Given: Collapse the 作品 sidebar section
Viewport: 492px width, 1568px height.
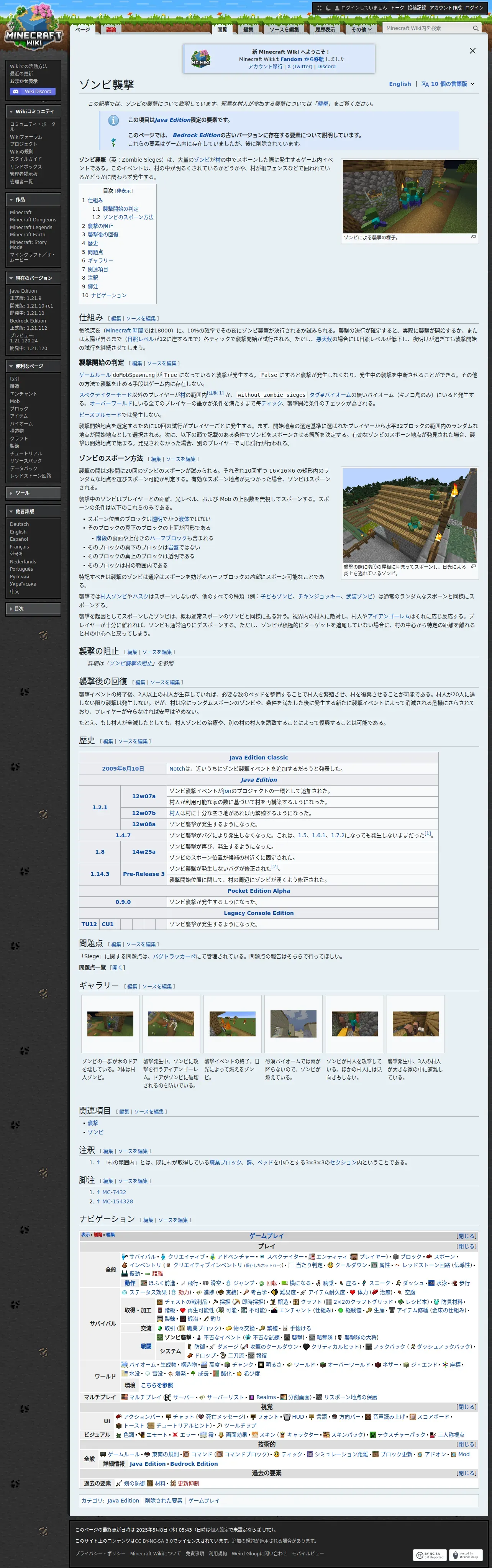Looking at the screenshot, I should tap(33, 200).
